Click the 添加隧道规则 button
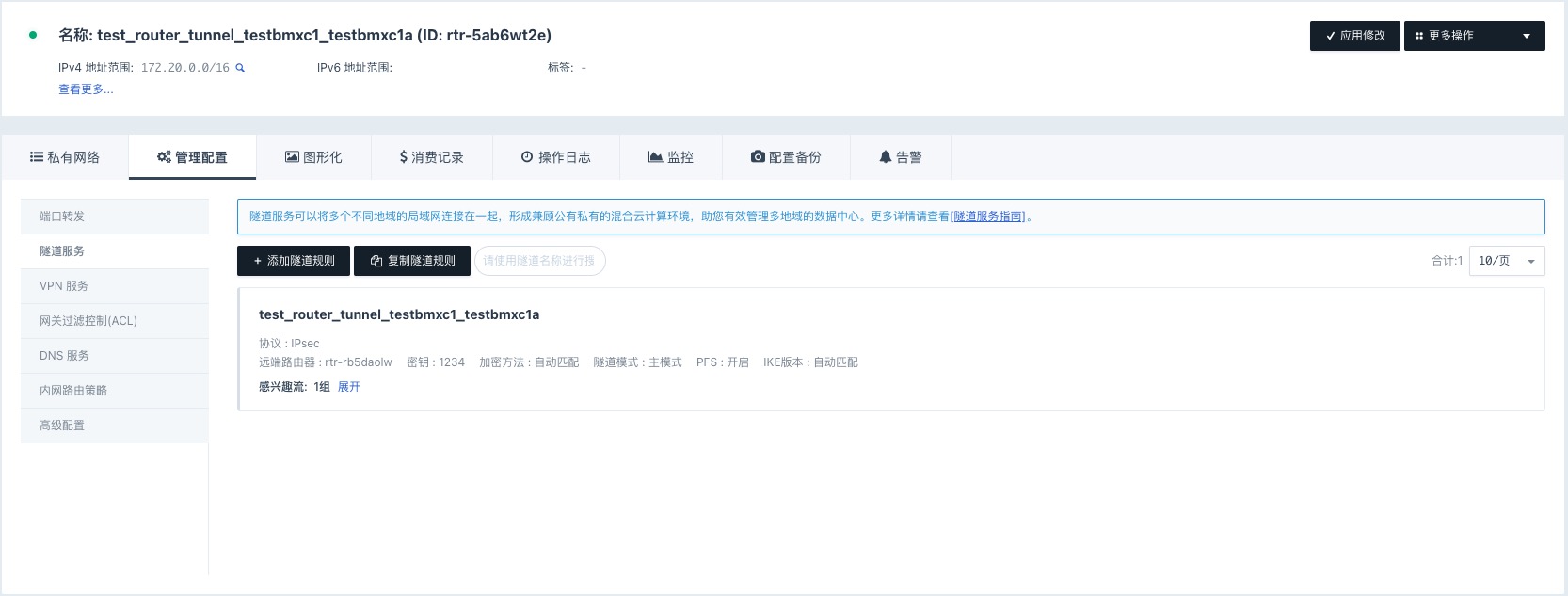 pos(294,261)
